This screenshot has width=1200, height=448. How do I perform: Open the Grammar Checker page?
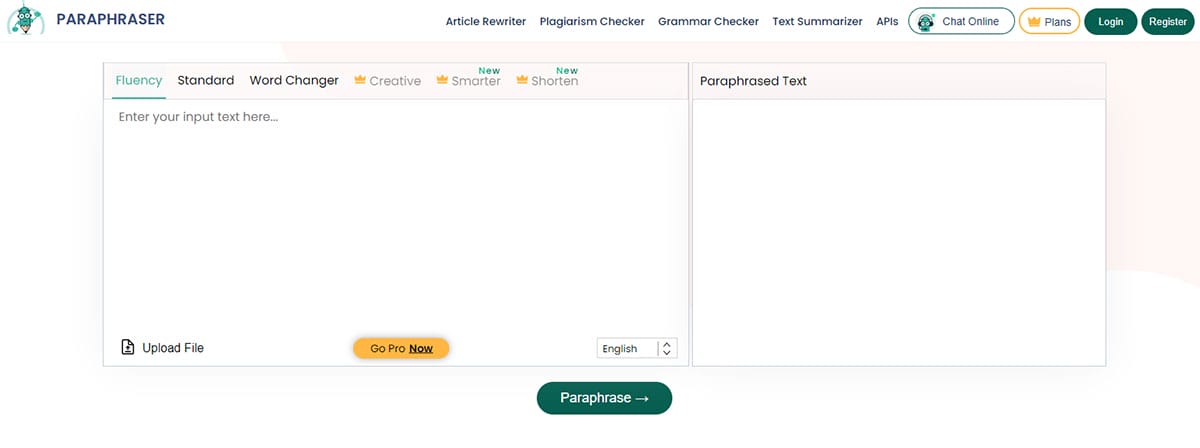(708, 21)
